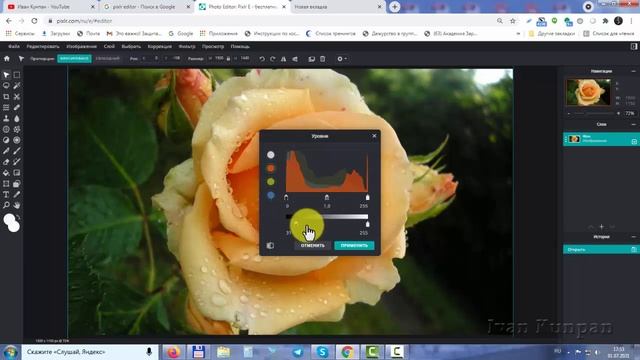The image size is (640, 360).
Task: Open Skype from the taskbar
Action: pyautogui.click(x=322, y=352)
